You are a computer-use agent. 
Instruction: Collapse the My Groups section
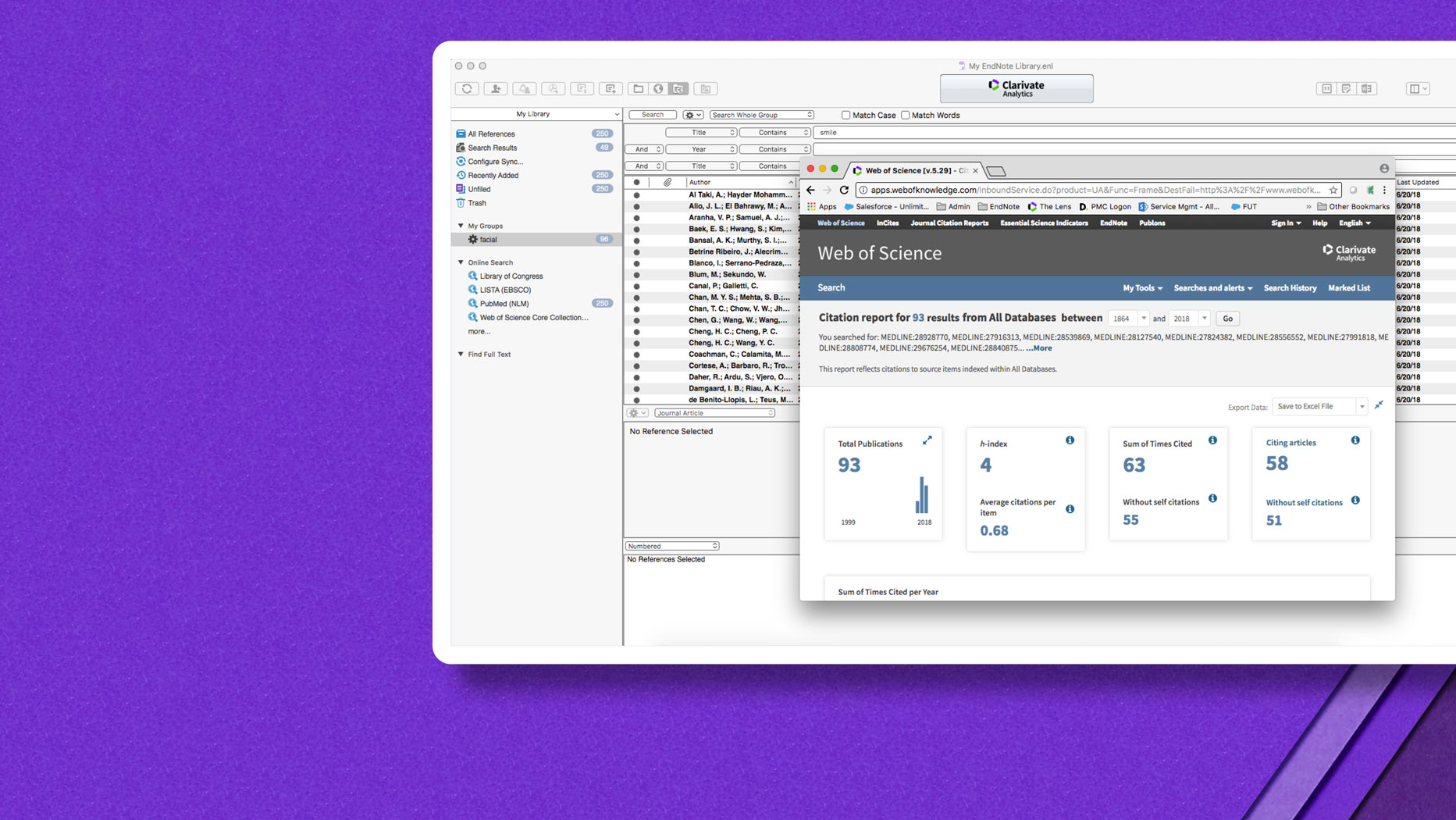pos(461,226)
